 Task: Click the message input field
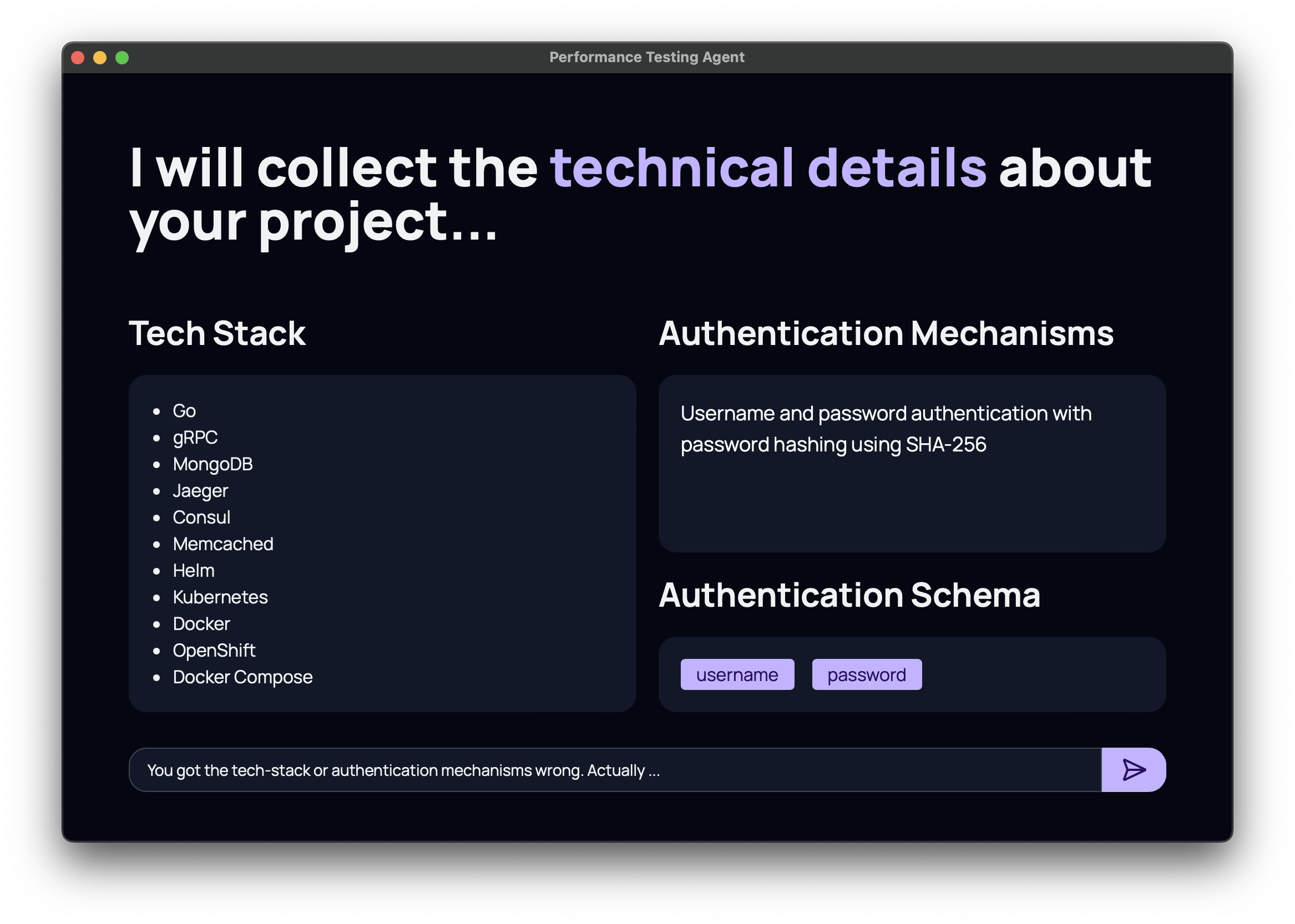[x=569, y=769]
